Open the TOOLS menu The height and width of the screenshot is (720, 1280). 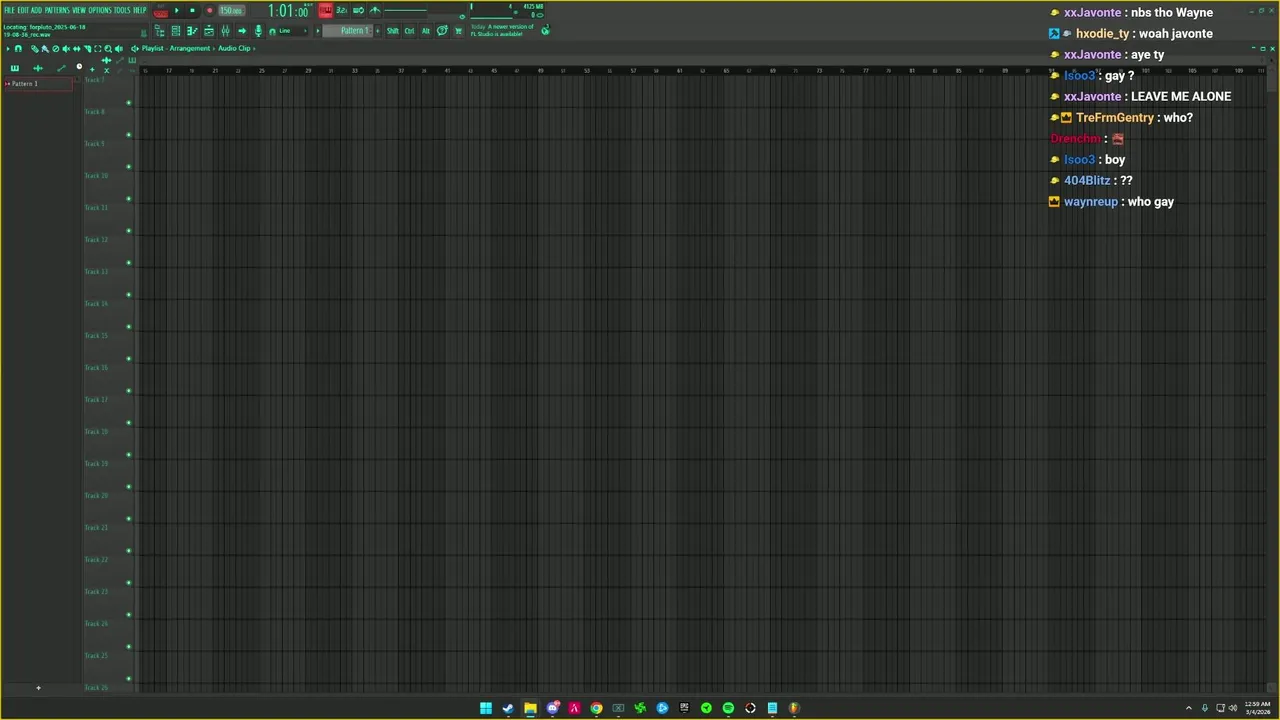122,10
